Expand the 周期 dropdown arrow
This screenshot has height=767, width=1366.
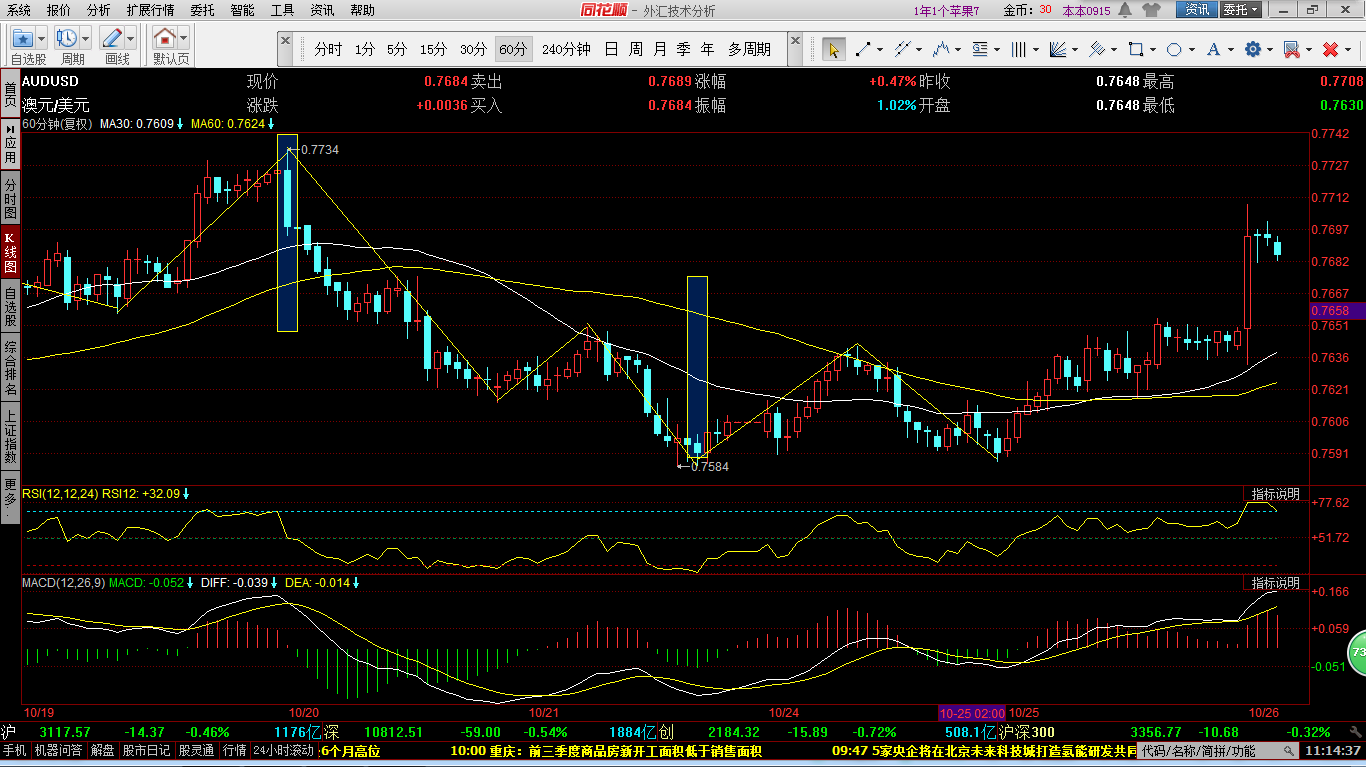click(87, 39)
